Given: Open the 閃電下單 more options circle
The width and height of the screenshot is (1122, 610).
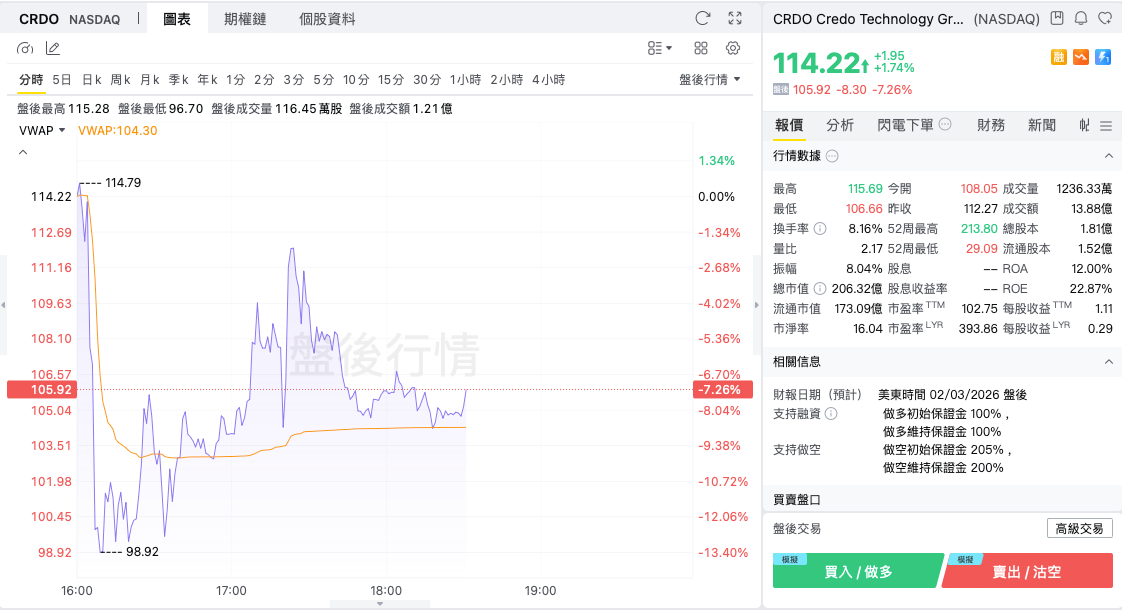Looking at the screenshot, I should click(x=945, y=124).
